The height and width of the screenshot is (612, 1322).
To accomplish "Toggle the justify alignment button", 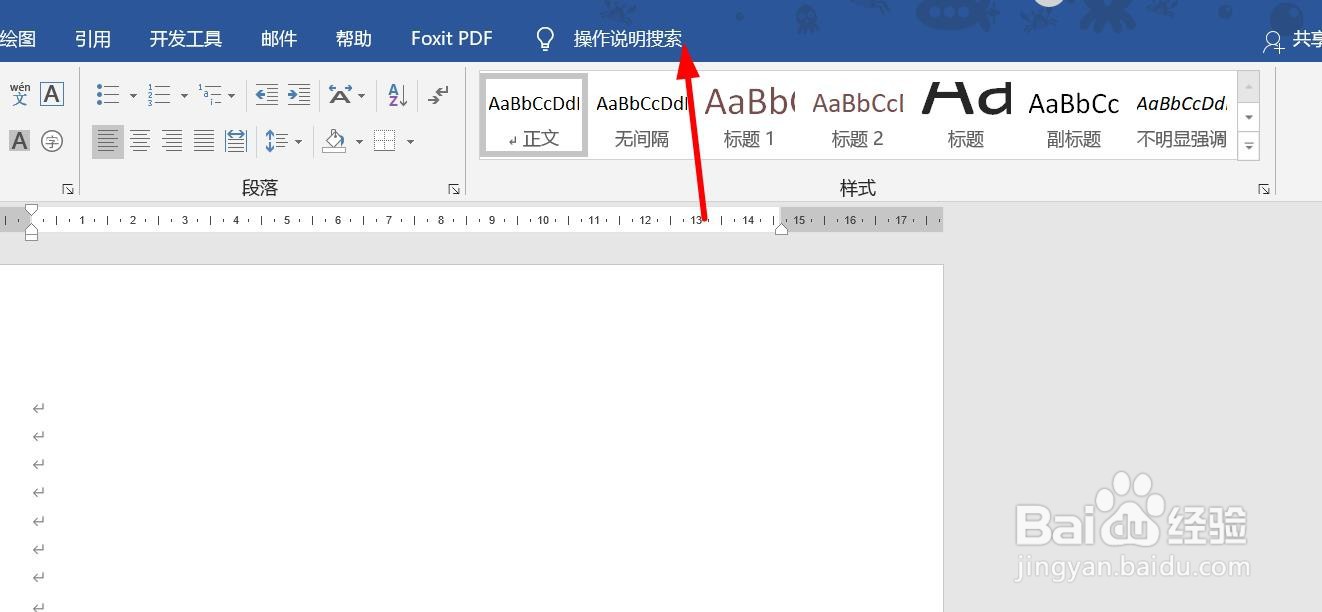I will tap(204, 141).
